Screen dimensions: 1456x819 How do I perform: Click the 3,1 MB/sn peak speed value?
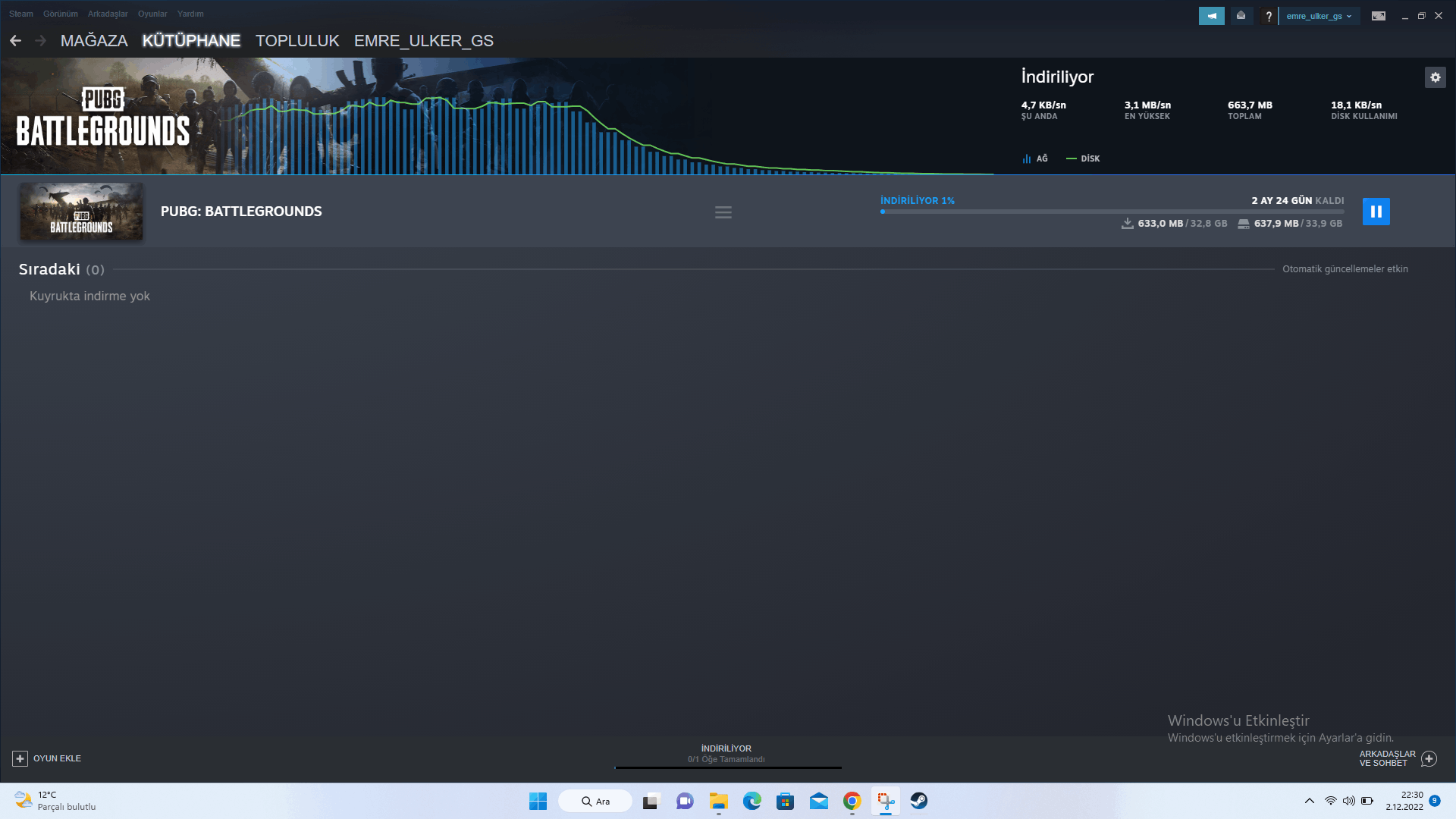click(1147, 105)
